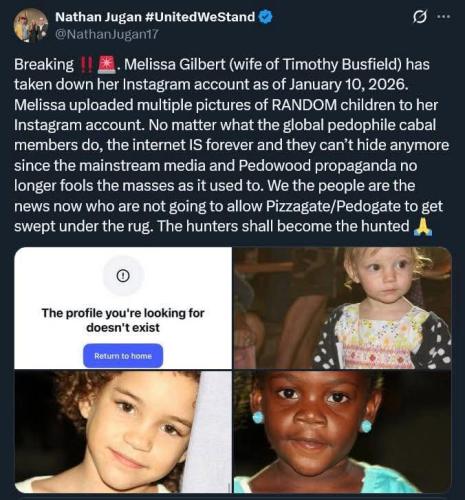Click the exclamation alert icon in screenshot
Screen dimensions: 465x500
pos(123,276)
